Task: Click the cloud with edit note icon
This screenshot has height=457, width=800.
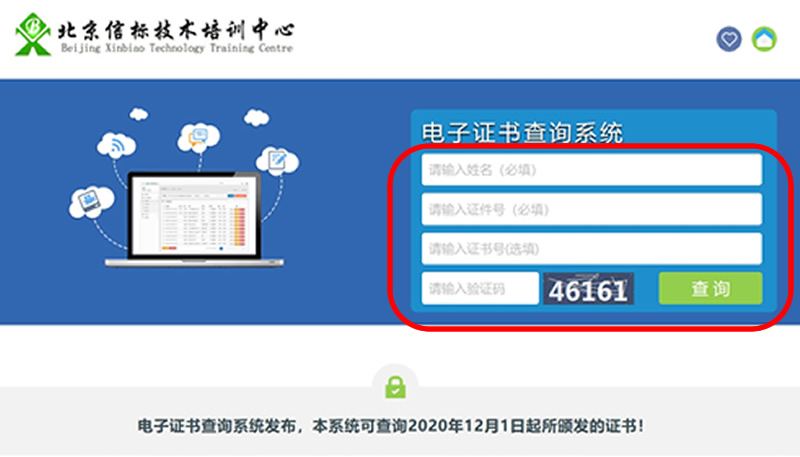Action: pos(276,160)
